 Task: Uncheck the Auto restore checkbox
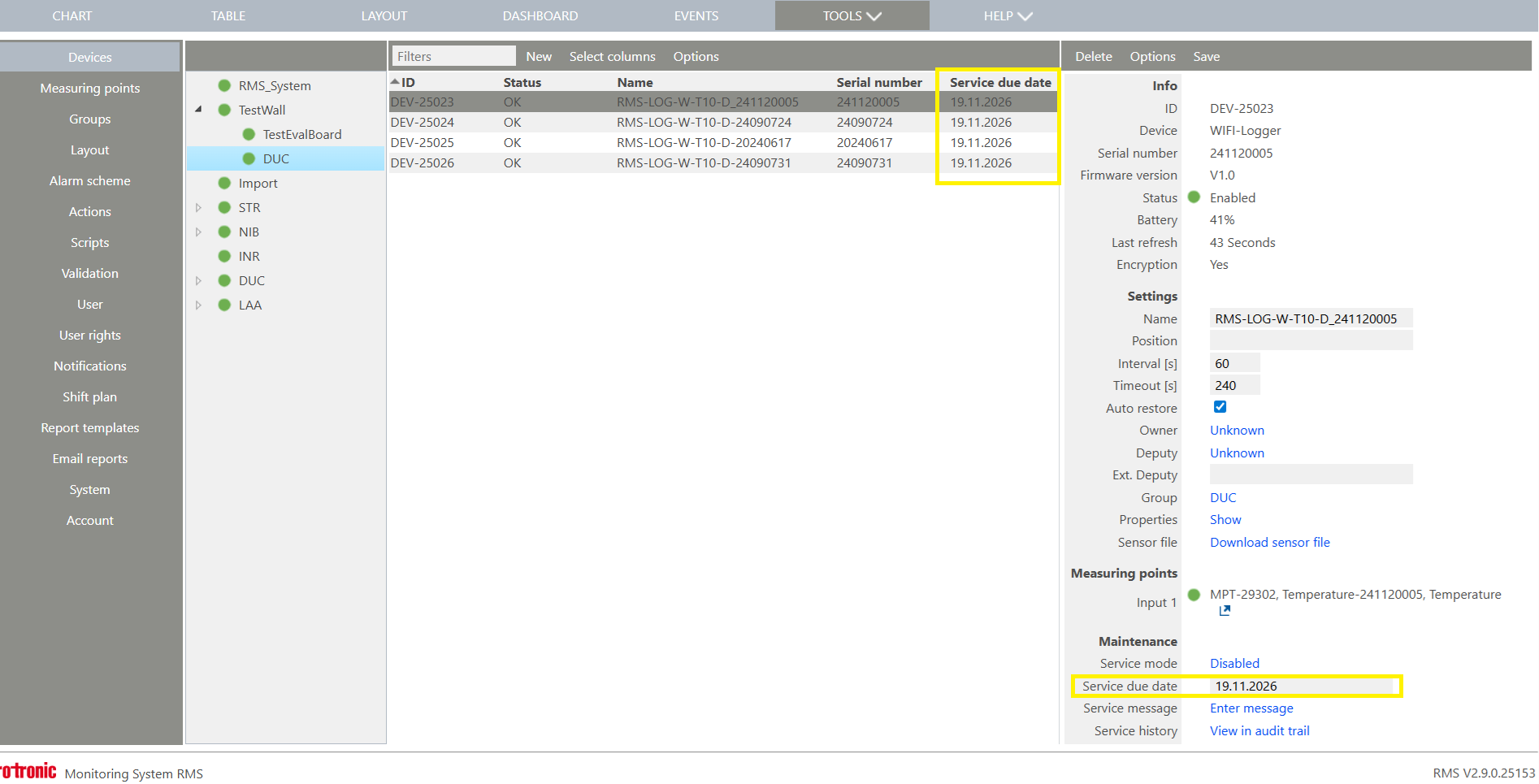pos(1220,406)
